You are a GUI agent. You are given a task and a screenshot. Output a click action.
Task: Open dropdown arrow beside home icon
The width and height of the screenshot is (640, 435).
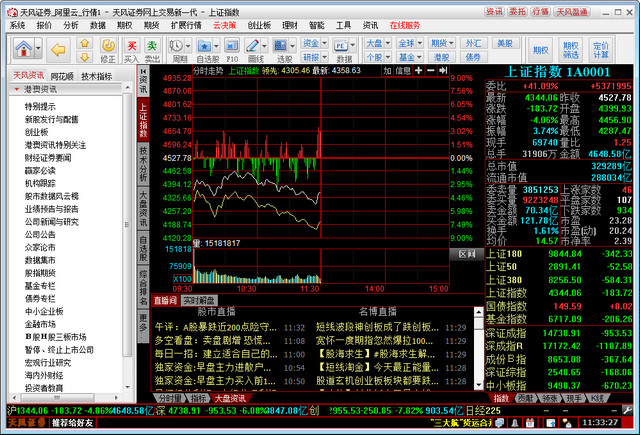coord(38,49)
